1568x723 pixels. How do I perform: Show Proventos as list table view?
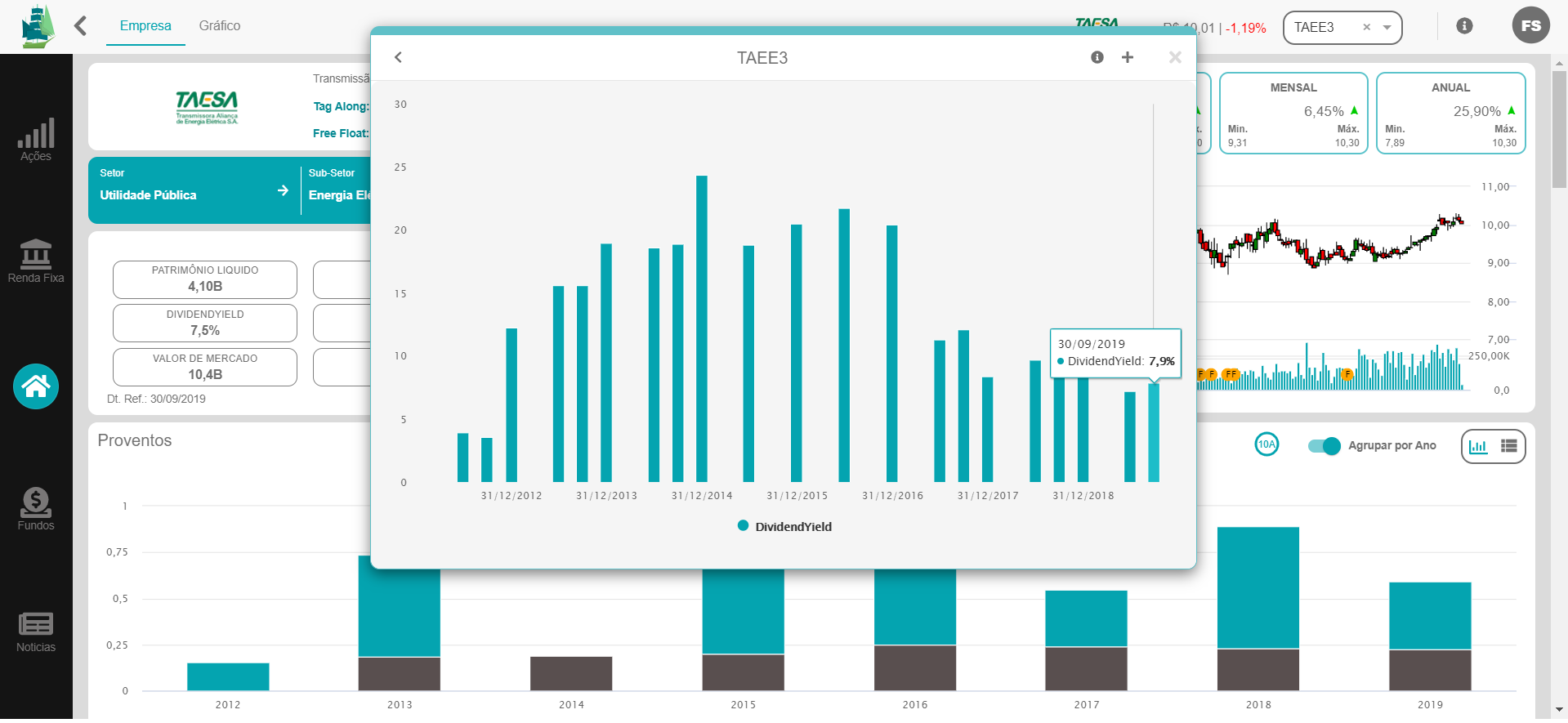click(1508, 446)
